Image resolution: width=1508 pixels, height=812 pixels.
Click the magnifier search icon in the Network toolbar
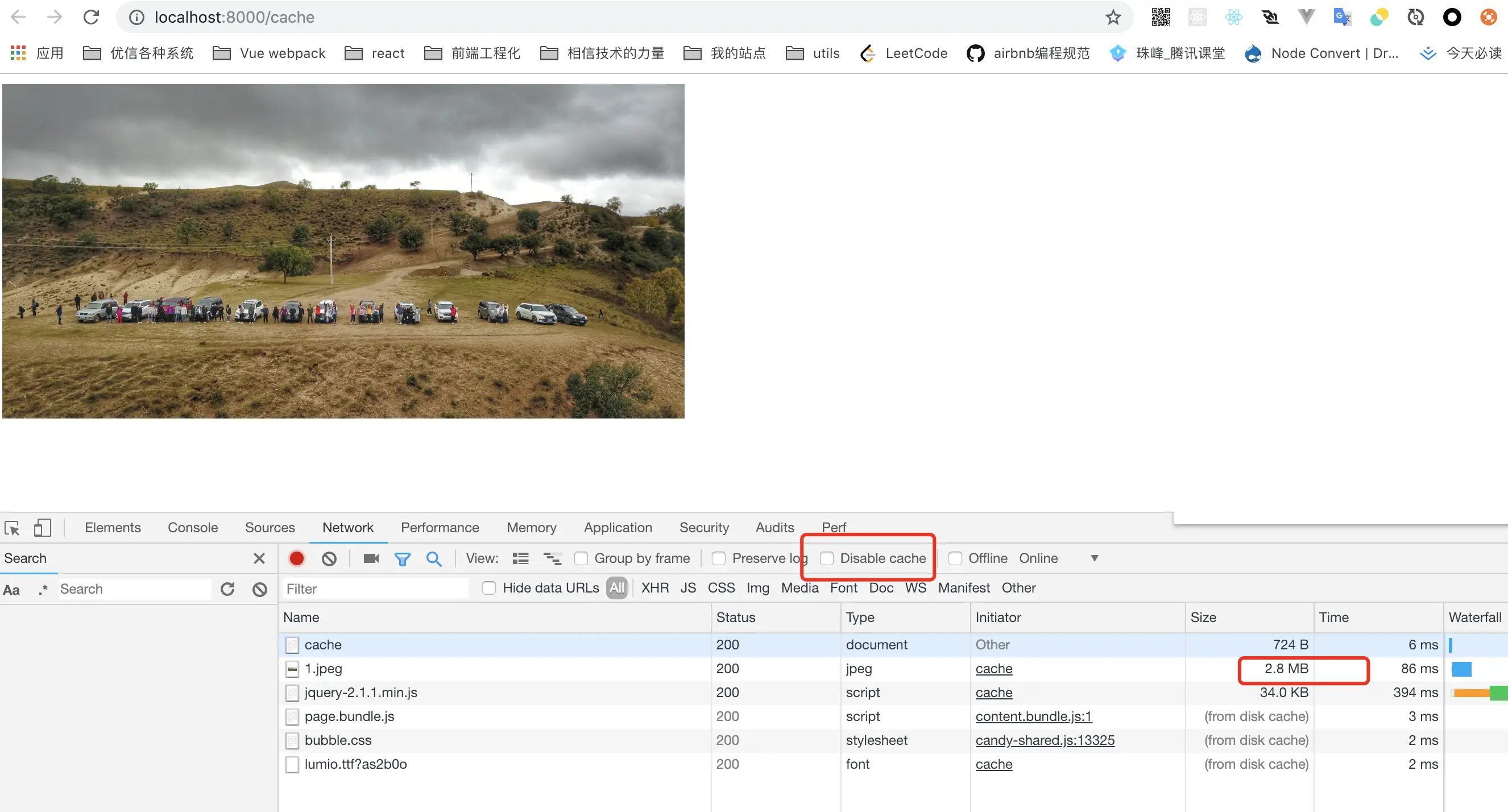(x=433, y=558)
